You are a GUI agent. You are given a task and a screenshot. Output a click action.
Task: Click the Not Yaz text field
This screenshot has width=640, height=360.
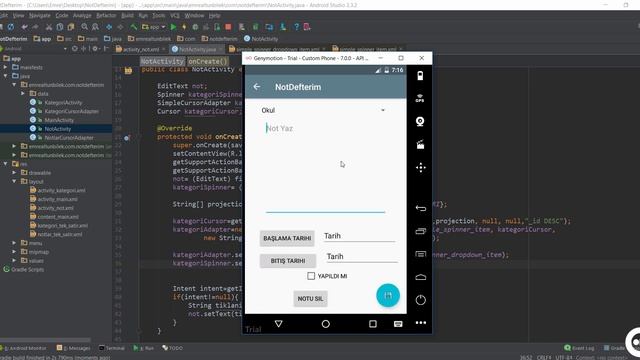click(x=325, y=168)
